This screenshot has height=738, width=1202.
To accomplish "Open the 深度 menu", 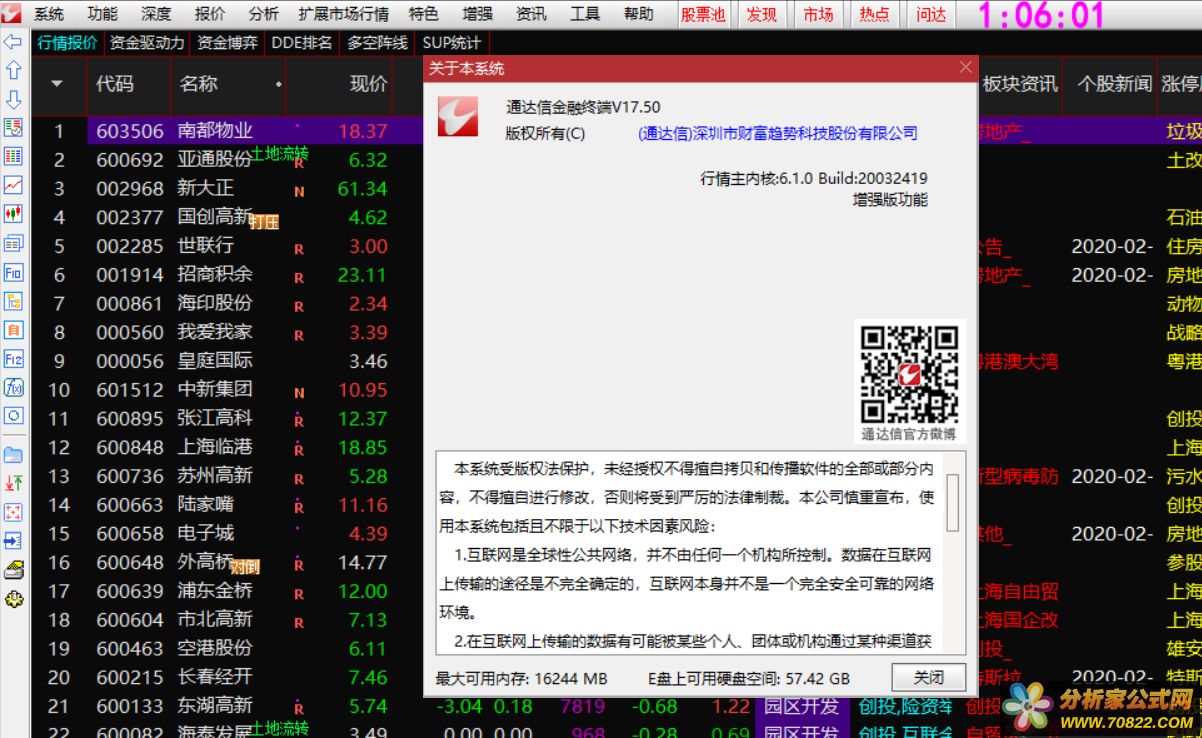I will click(x=156, y=14).
